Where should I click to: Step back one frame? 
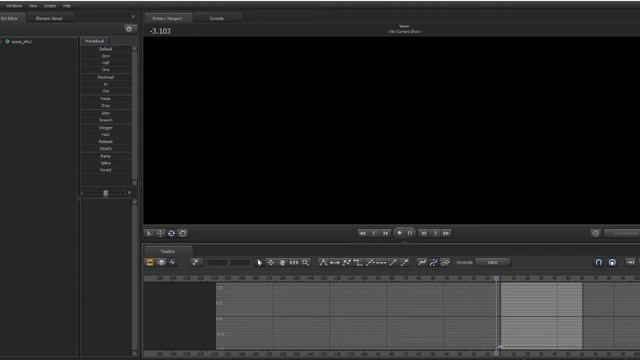point(374,233)
